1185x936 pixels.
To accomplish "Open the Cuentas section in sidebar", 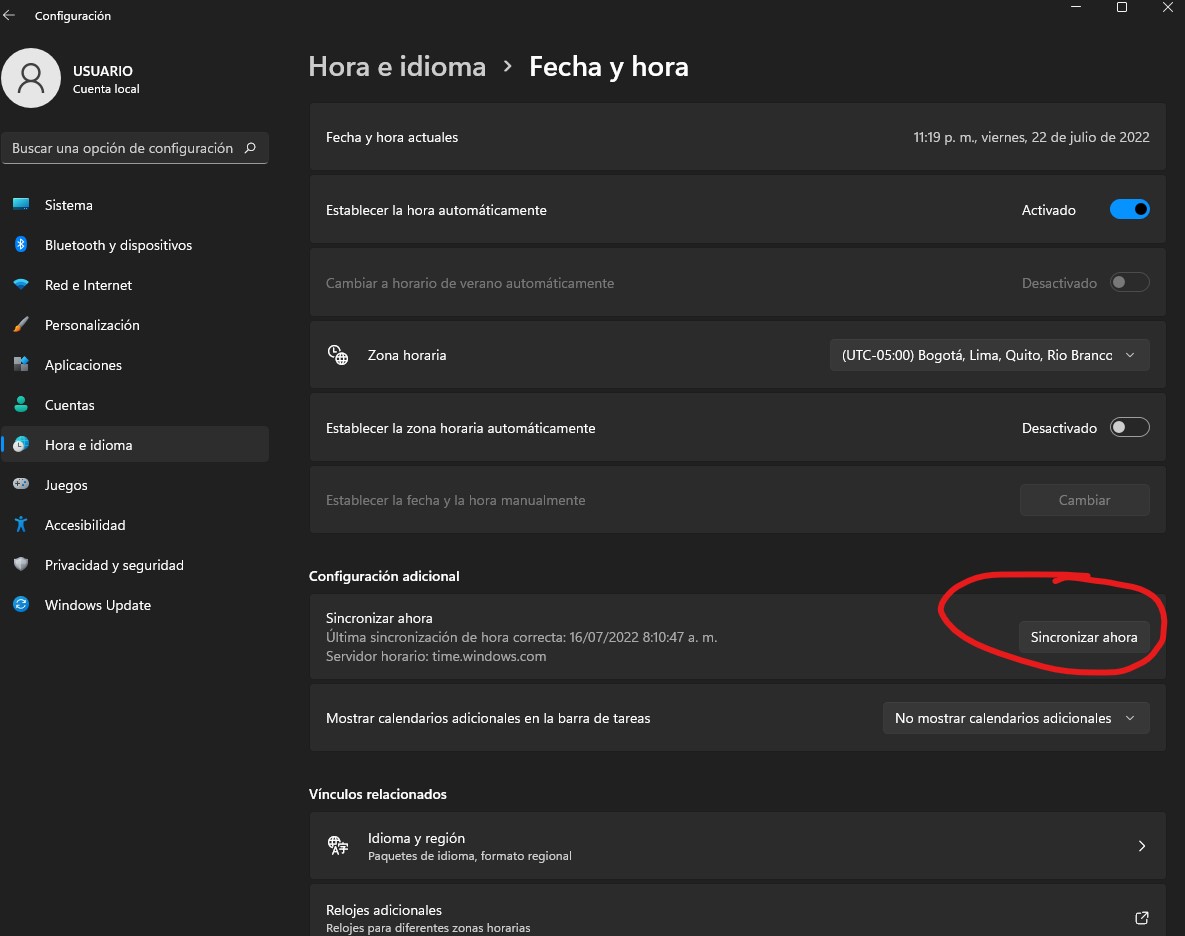I will click(70, 405).
